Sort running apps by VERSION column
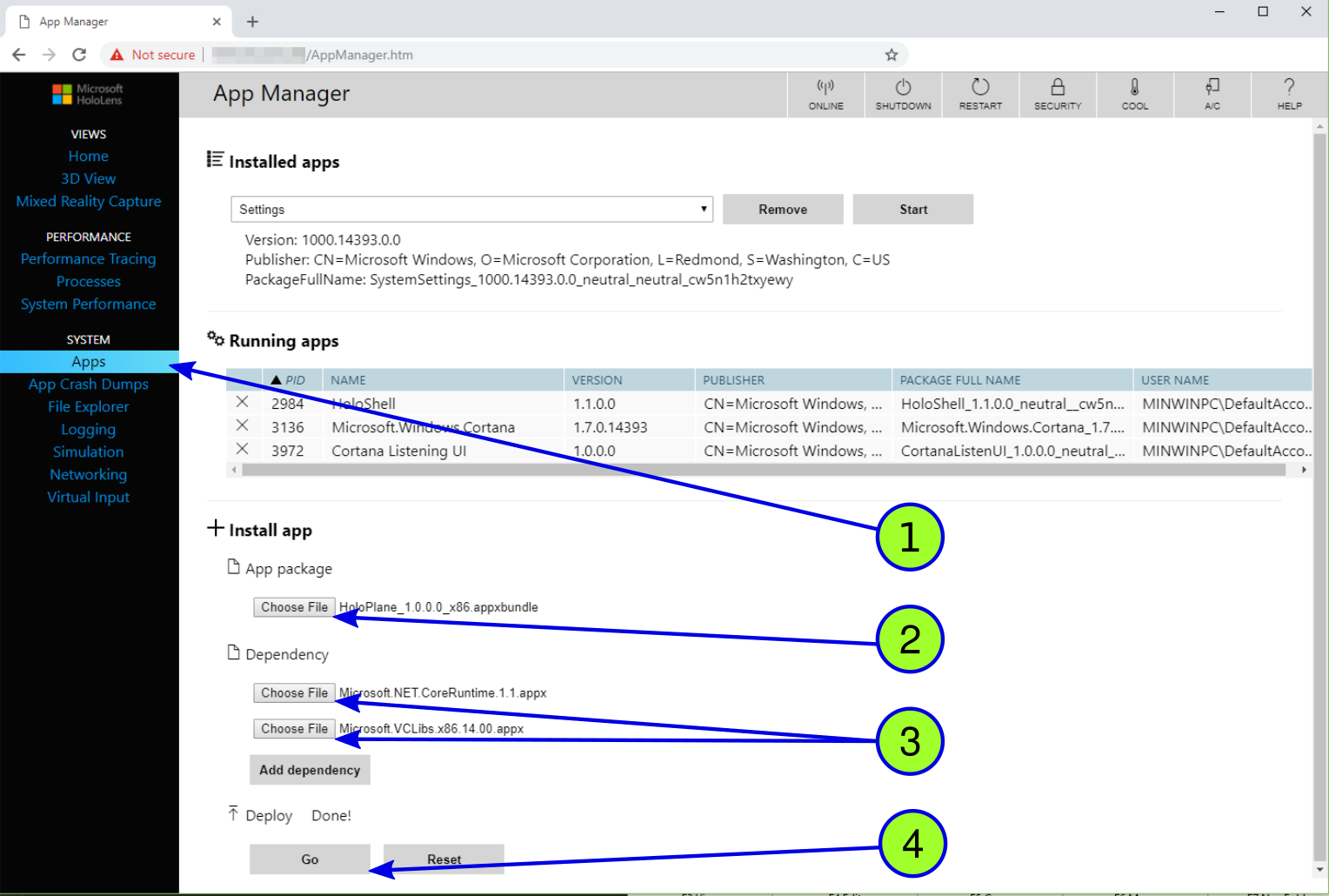 (630, 380)
